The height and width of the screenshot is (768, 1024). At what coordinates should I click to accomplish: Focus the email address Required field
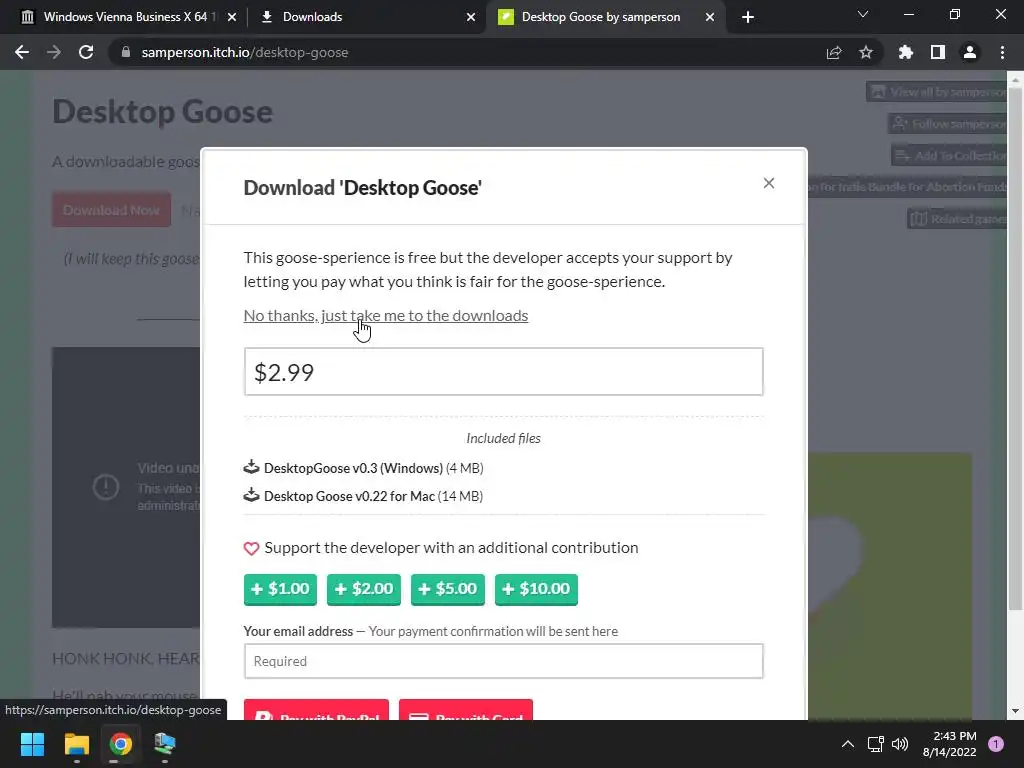504,661
